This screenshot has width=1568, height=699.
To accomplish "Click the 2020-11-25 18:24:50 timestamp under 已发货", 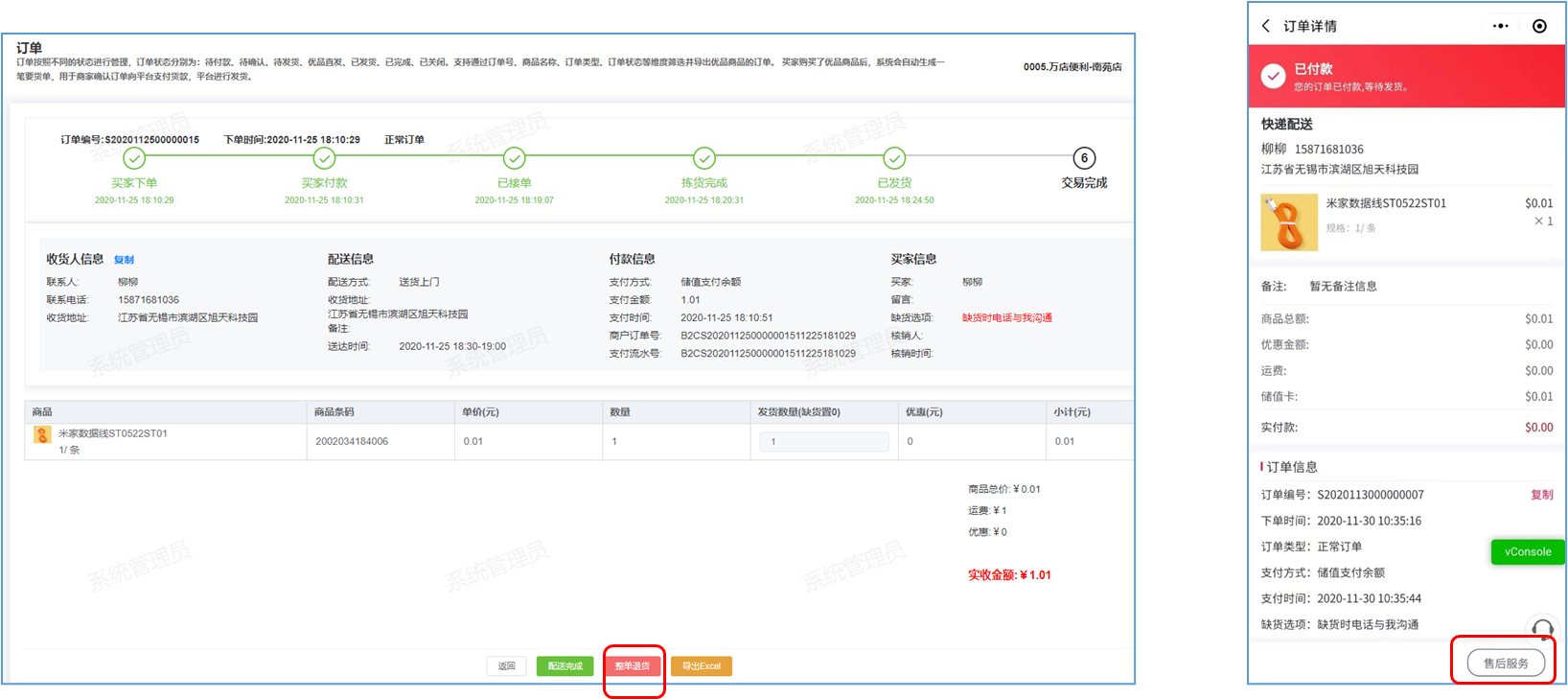I will [894, 200].
